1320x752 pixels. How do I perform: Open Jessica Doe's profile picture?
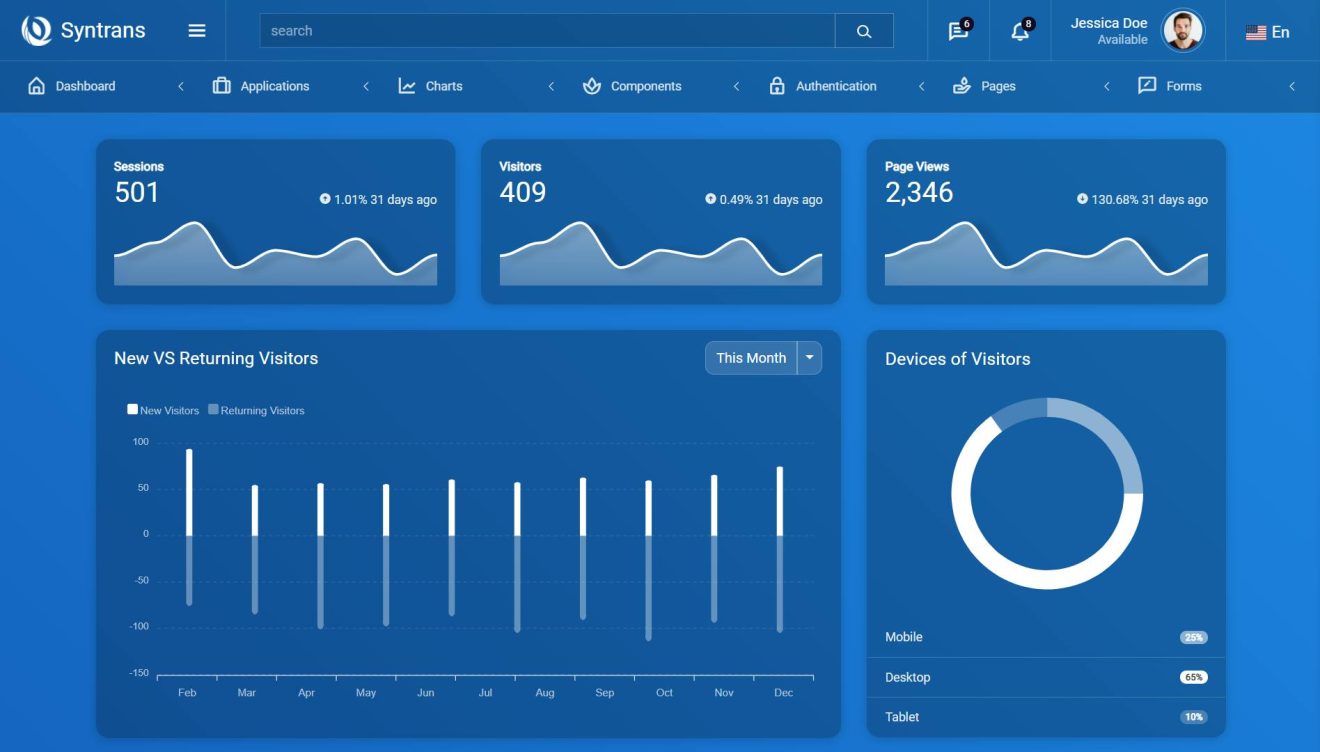click(1184, 30)
